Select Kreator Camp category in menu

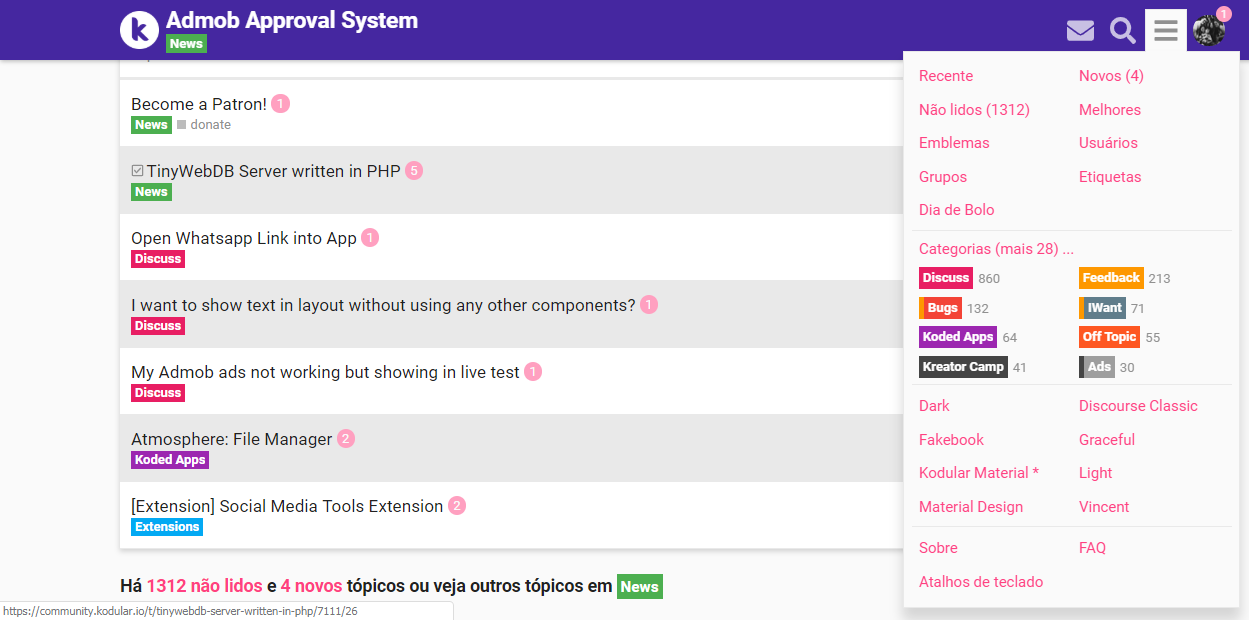pyautogui.click(x=963, y=367)
